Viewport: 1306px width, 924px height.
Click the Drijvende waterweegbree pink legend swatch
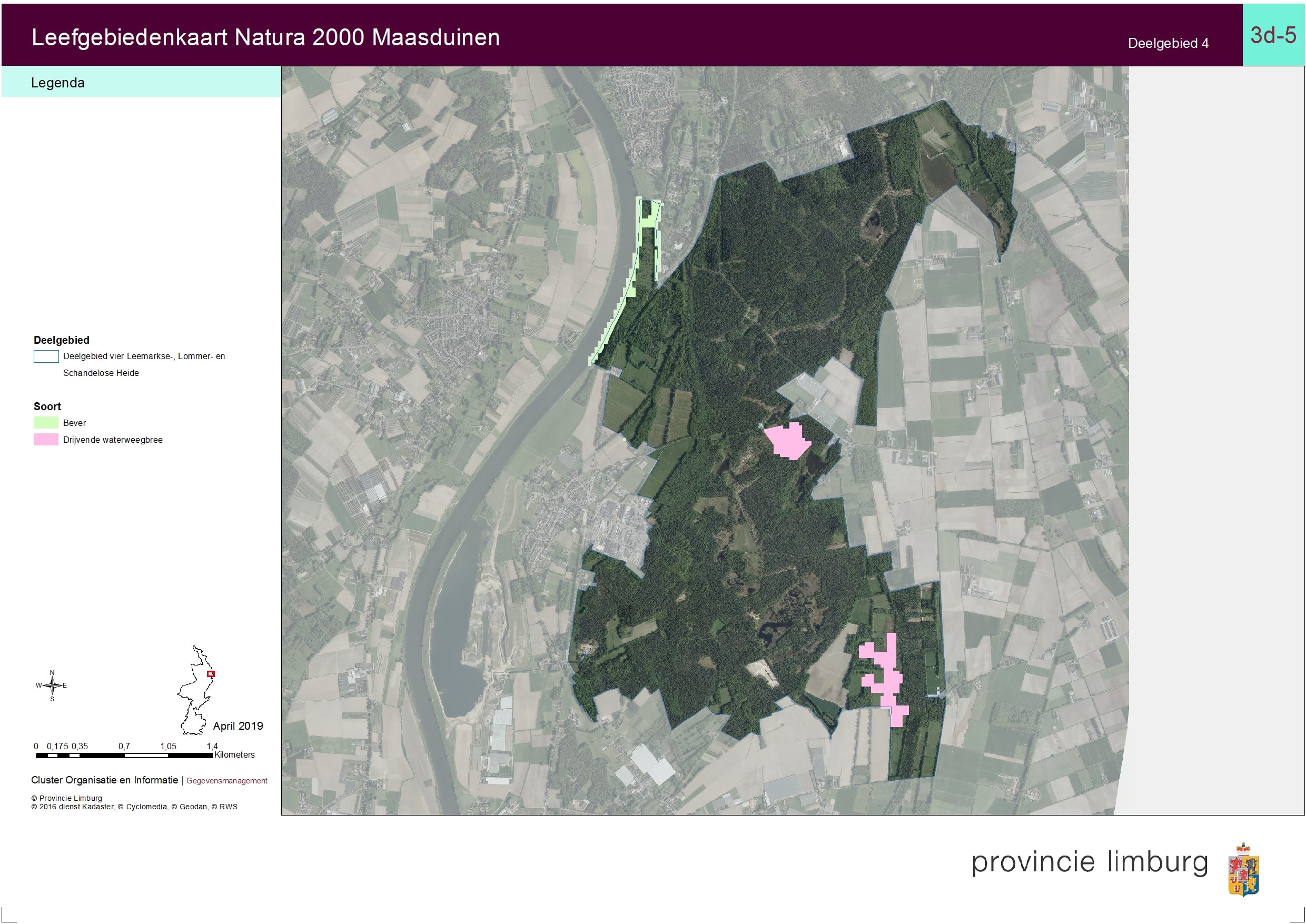pos(45,440)
